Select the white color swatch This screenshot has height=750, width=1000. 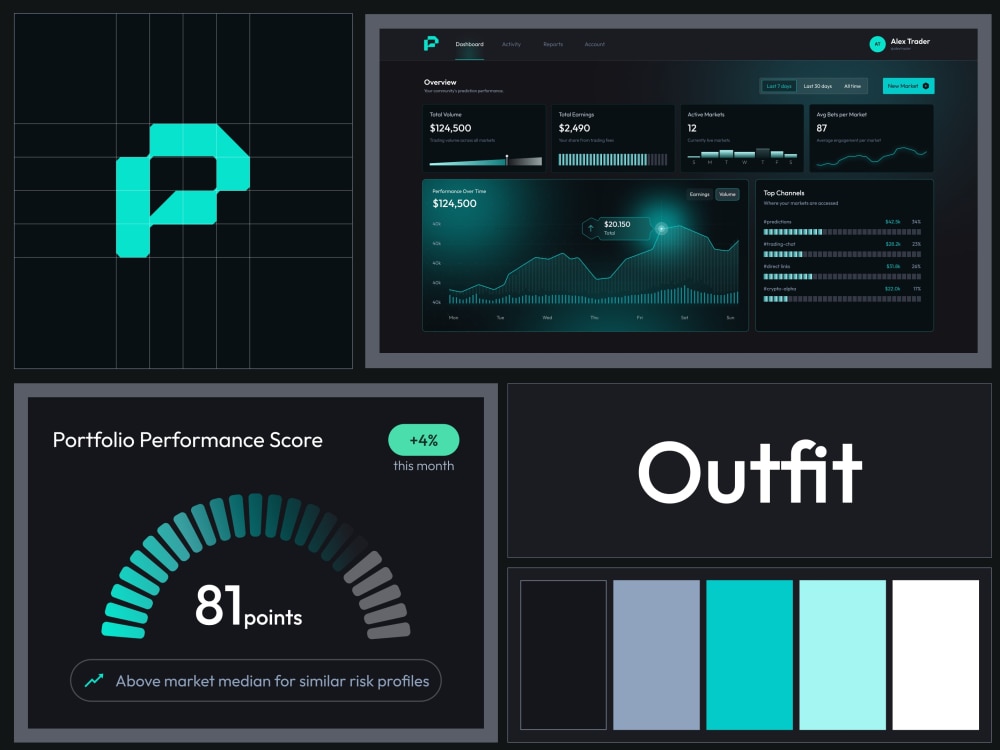pos(936,655)
